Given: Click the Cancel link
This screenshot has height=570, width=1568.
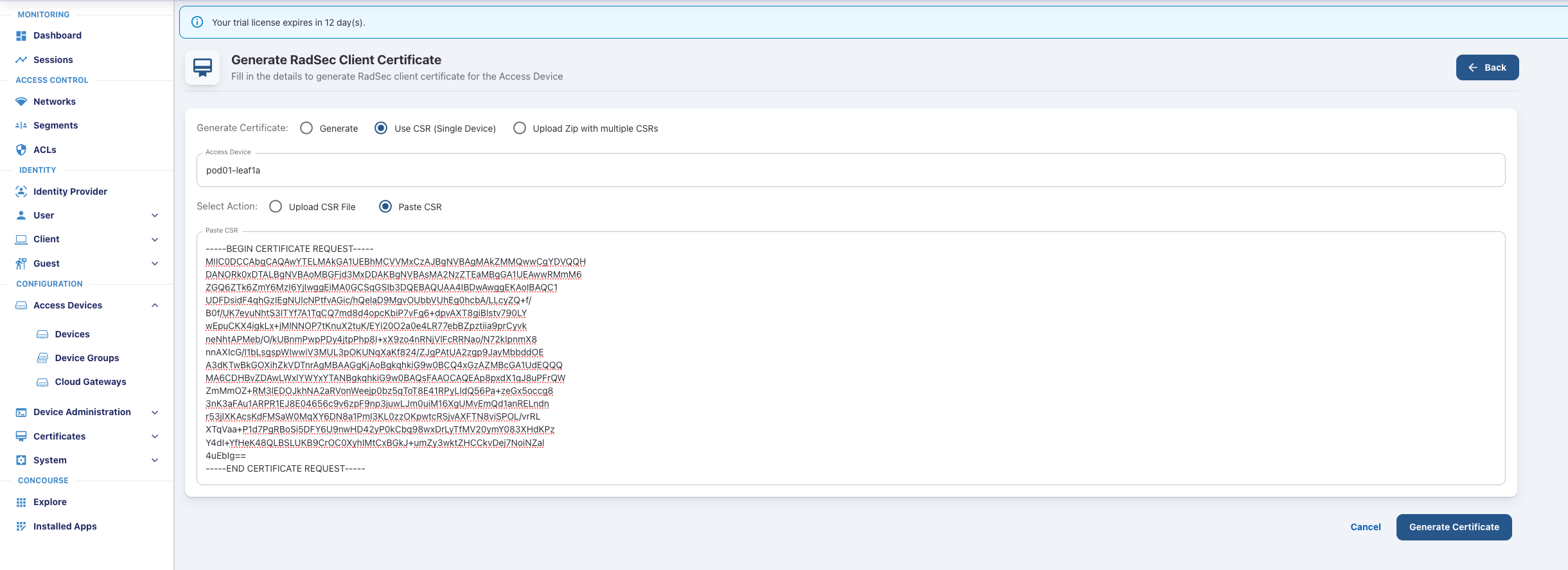Looking at the screenshot, I should click(x=1365, y=527).
